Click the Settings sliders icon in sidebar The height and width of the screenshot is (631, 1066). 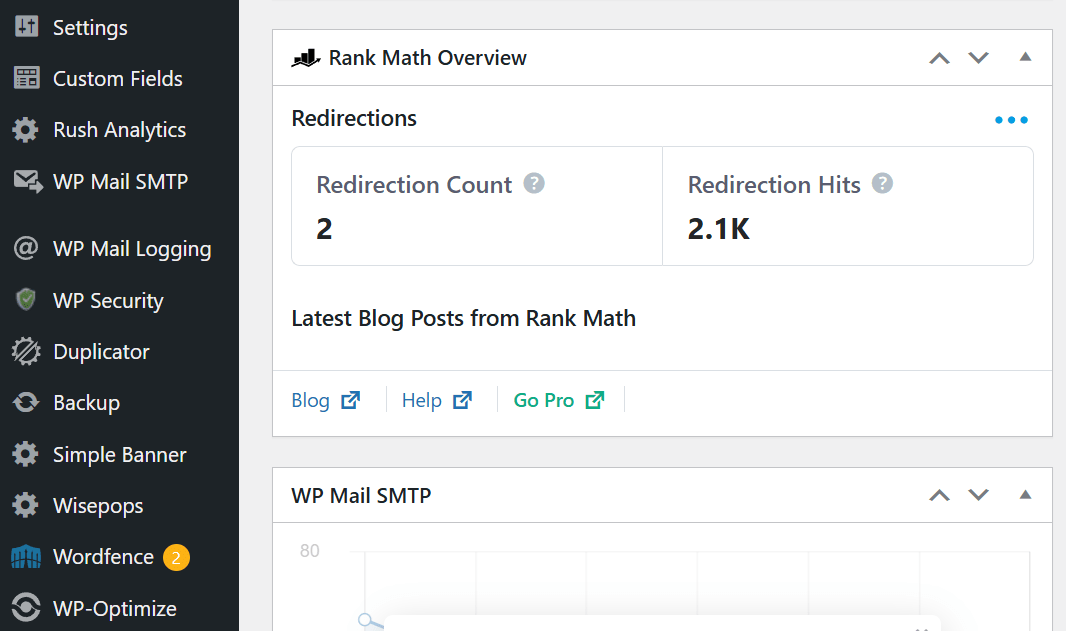point(27,27)
